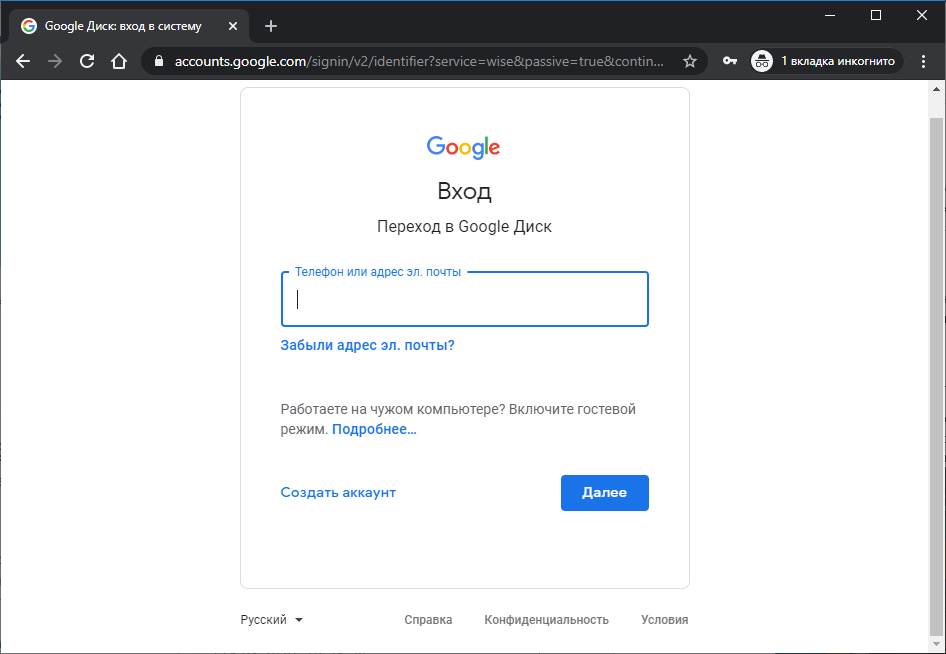Viewport: 946px width, 654px height.
Task: Select the Google Диск: вход в систему tab
Action: (124, 26)
